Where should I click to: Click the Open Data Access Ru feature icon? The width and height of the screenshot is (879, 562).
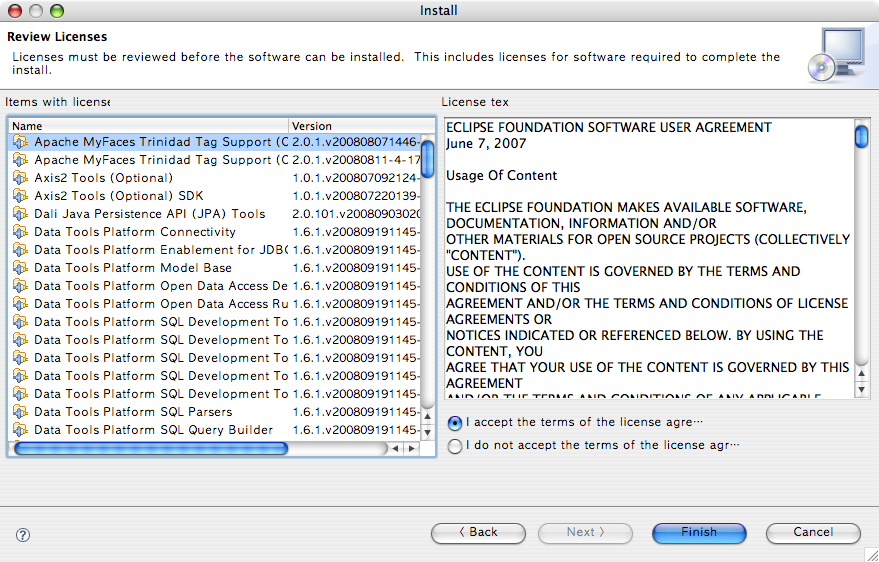(x=20, y=303)
